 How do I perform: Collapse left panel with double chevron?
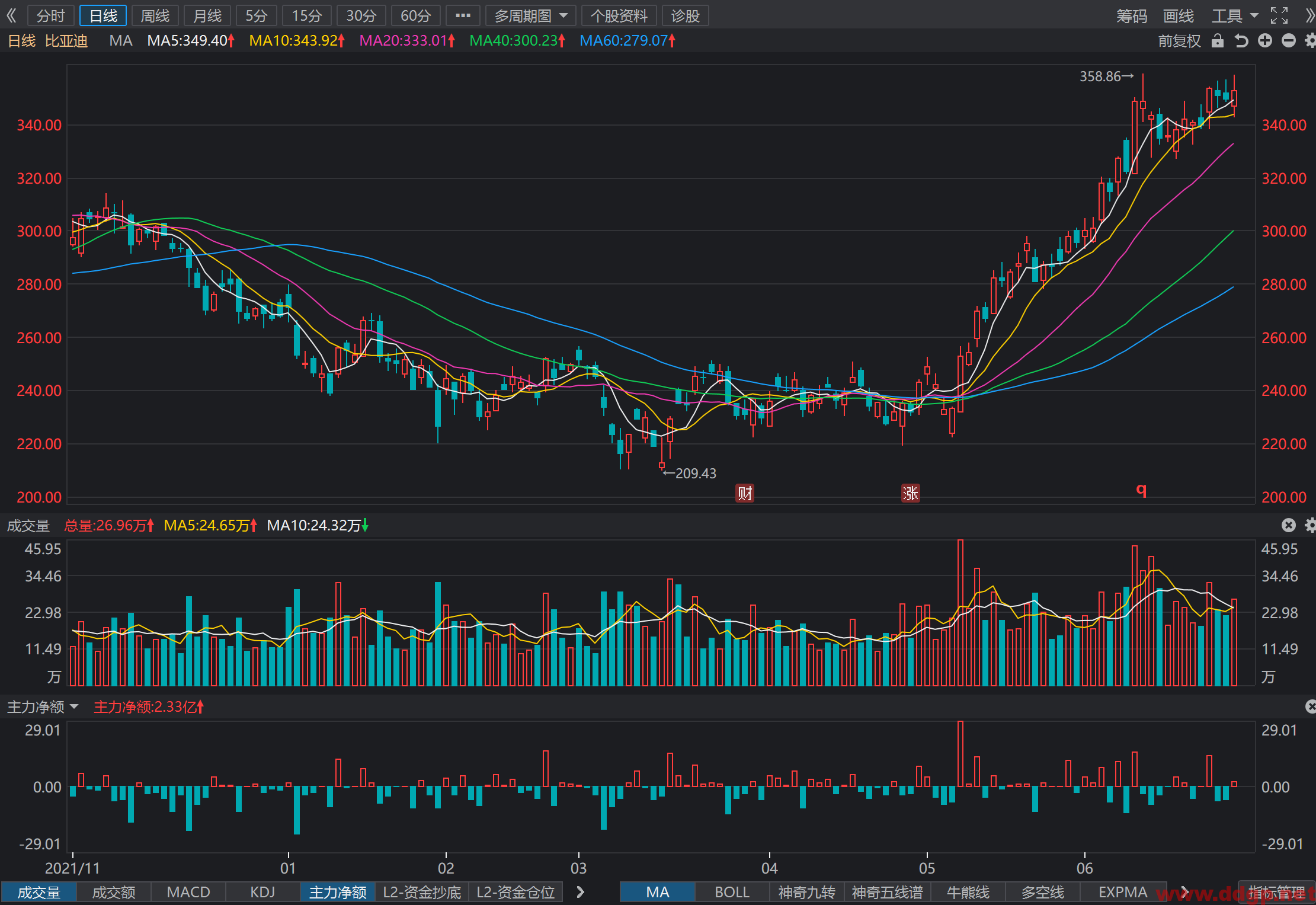pos(11,15)
